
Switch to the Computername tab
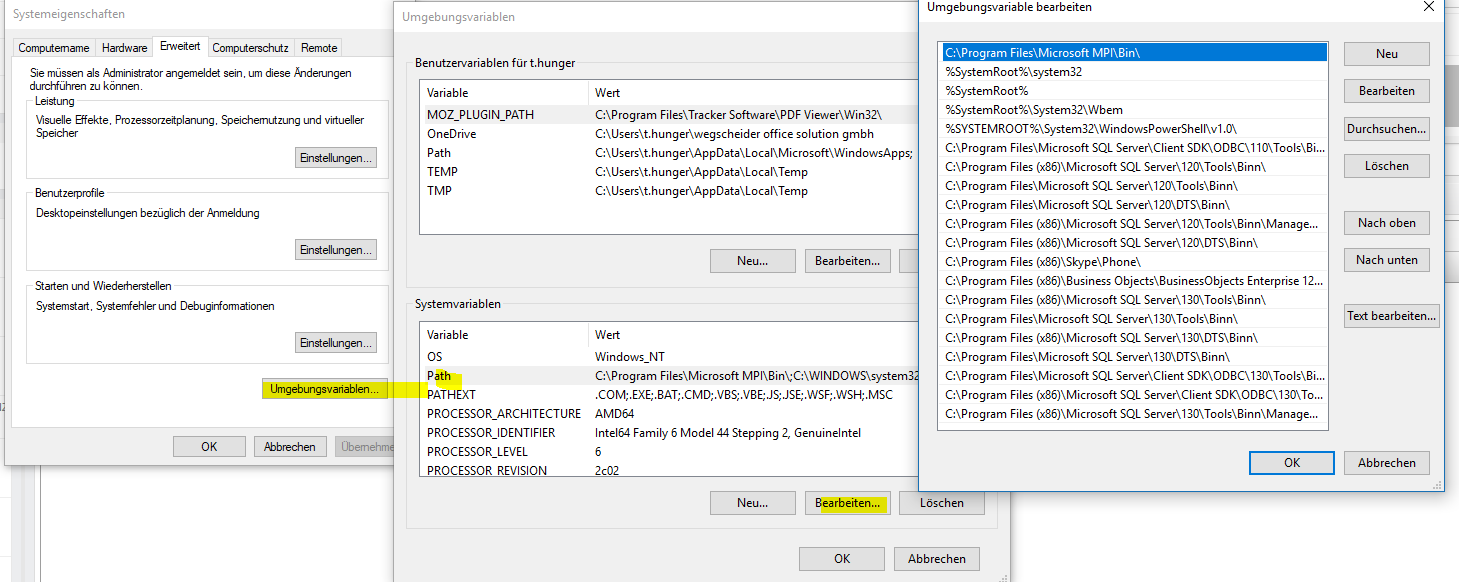tap(54, 48)
